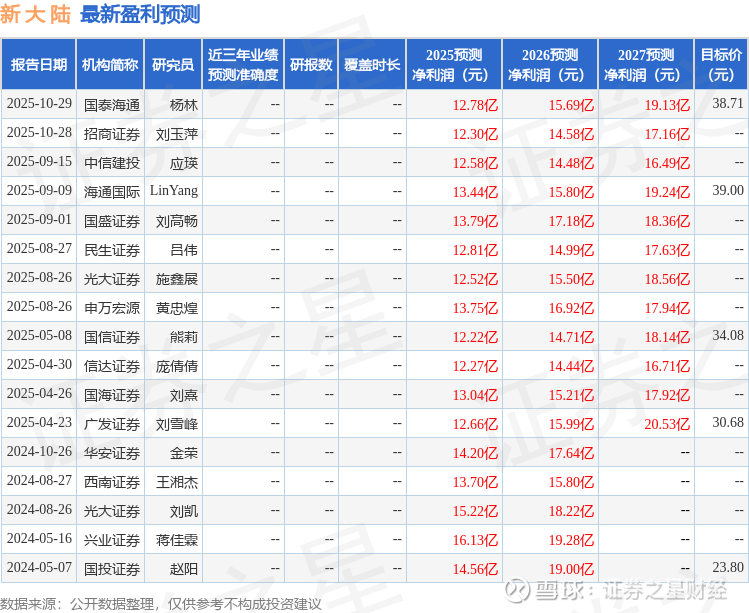Select institution 中信建投
749x613 pixels.
coord(112,163)
